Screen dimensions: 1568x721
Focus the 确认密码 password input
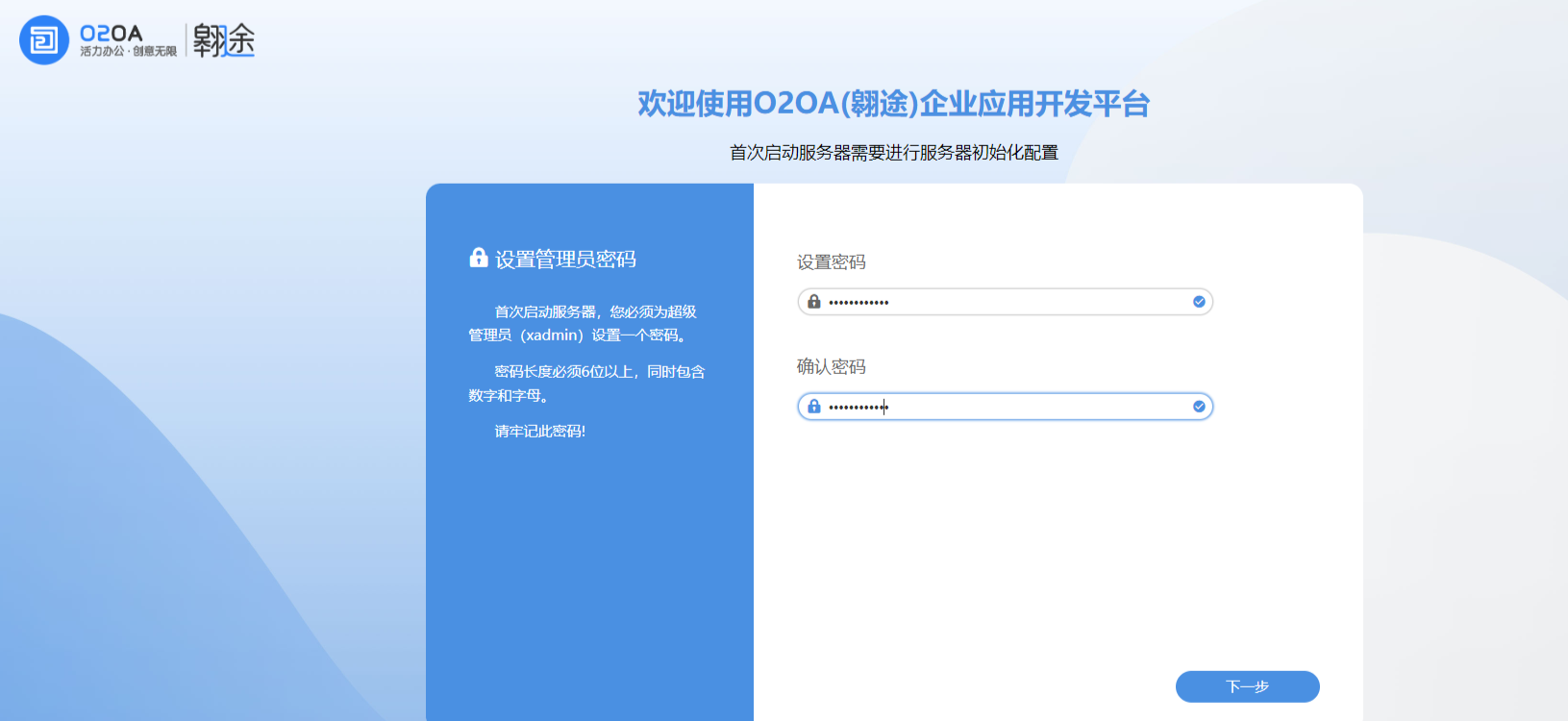point(1006,407)
